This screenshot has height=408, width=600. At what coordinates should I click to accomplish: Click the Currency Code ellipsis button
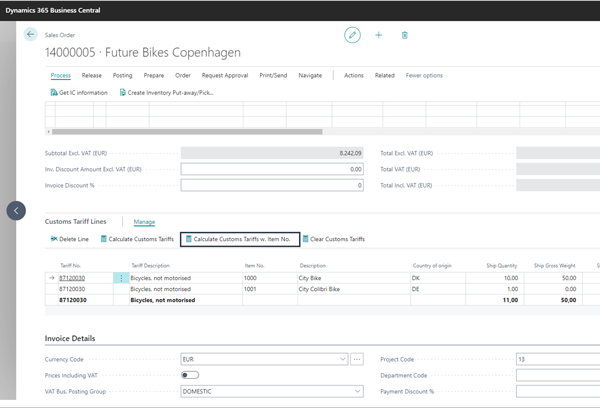[x=357, y=359]
